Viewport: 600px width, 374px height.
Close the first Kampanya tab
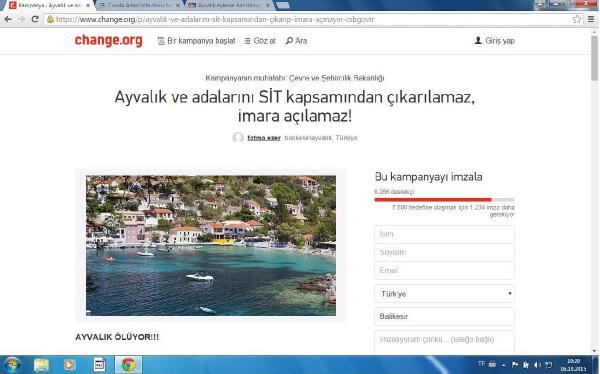click(x=88, y=5)
